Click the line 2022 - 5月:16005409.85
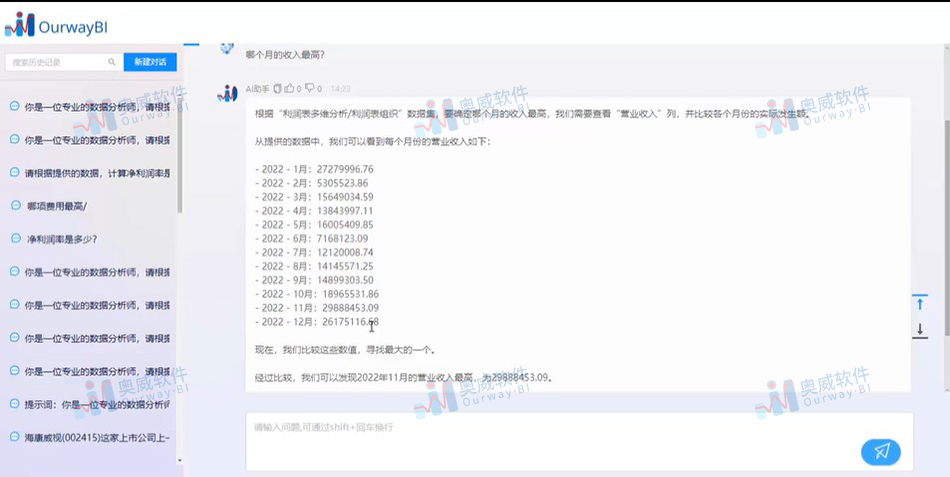 tap(314, 225)
